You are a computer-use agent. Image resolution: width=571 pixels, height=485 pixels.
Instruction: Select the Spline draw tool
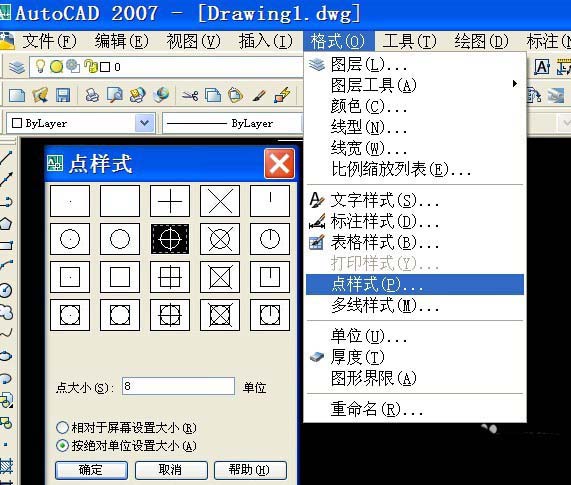pyautogui.click(x=6, y=334)
